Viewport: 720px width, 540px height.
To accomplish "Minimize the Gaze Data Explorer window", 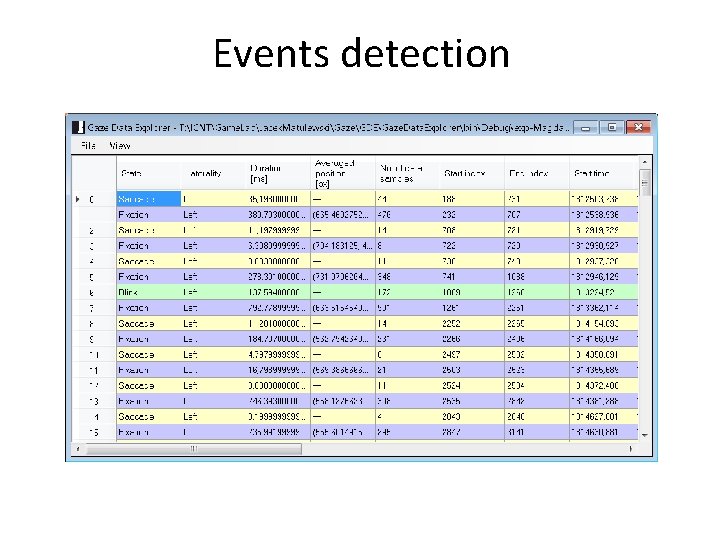I will tap(585, 127).
